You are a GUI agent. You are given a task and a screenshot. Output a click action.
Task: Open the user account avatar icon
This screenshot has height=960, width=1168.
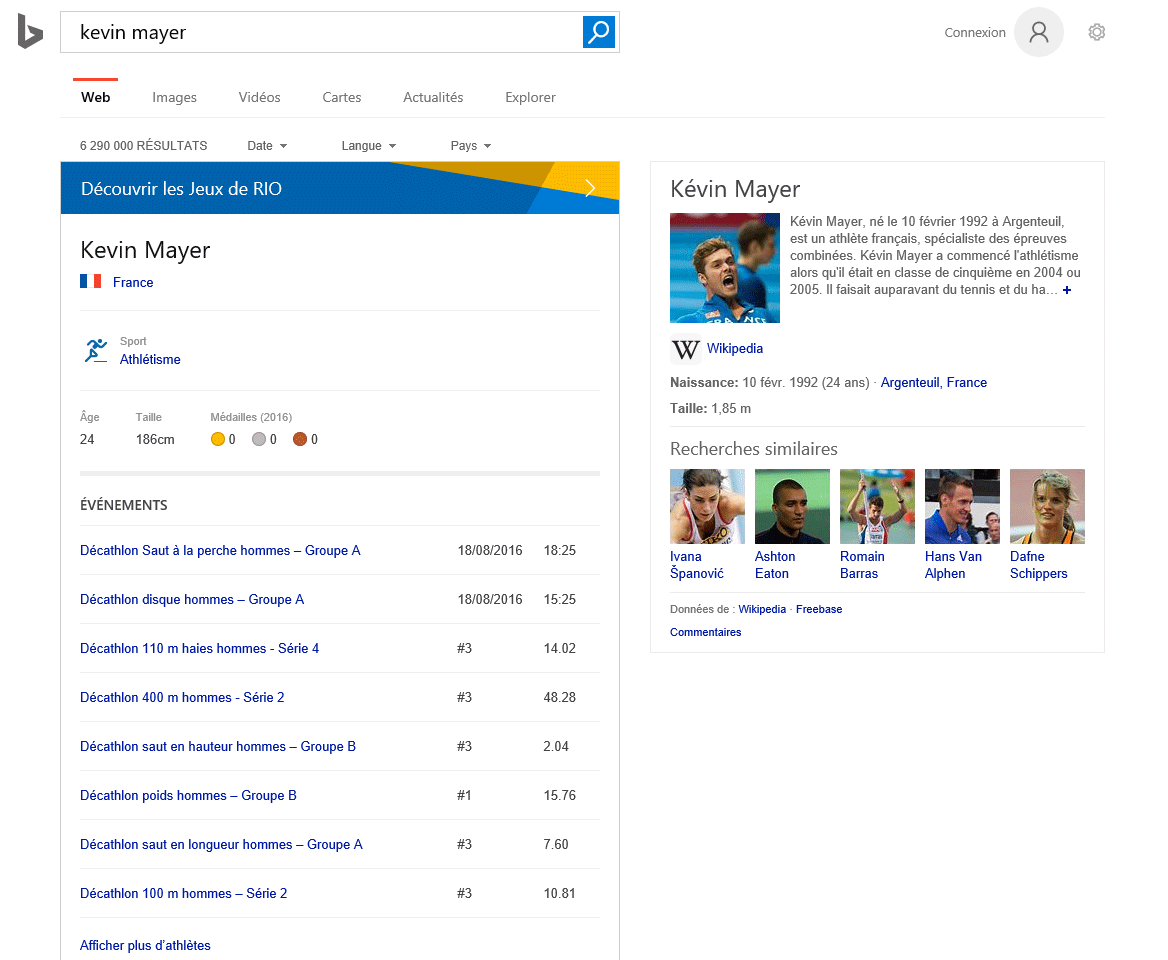pyautogui.click(x=1038, y=32)
